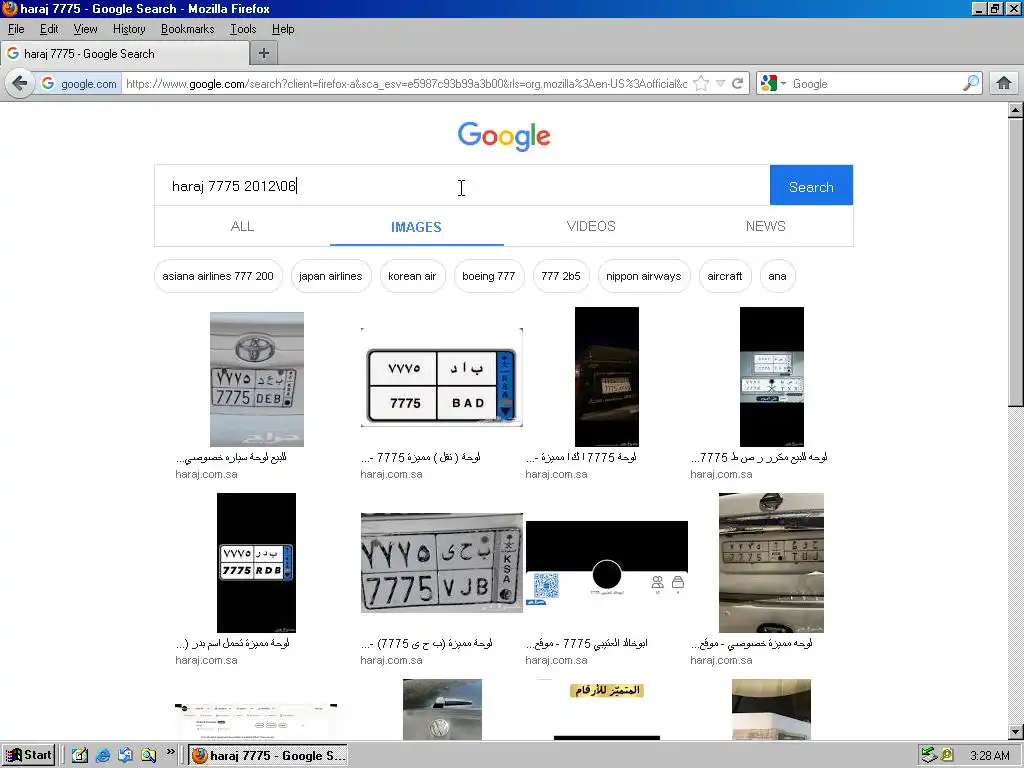This screenshot has height=768, width=1024.
Task: Launch Internet Explorer from quick launch
Action: [103, 756]
